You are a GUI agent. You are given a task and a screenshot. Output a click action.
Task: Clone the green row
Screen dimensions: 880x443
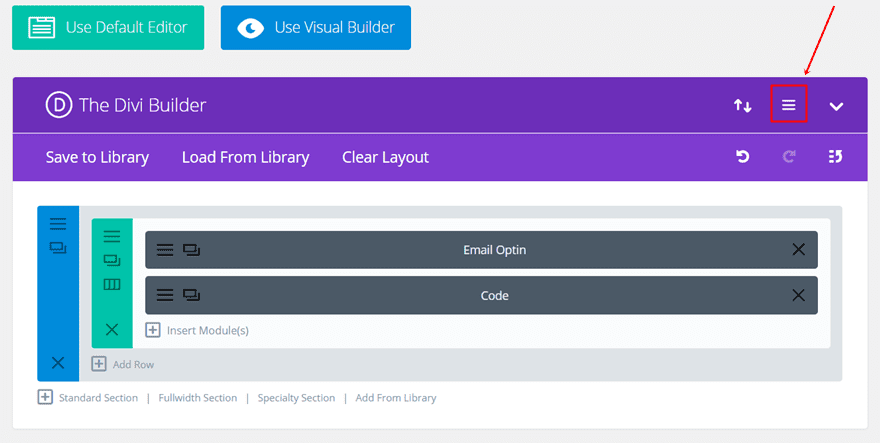click(x=112, y=261)
